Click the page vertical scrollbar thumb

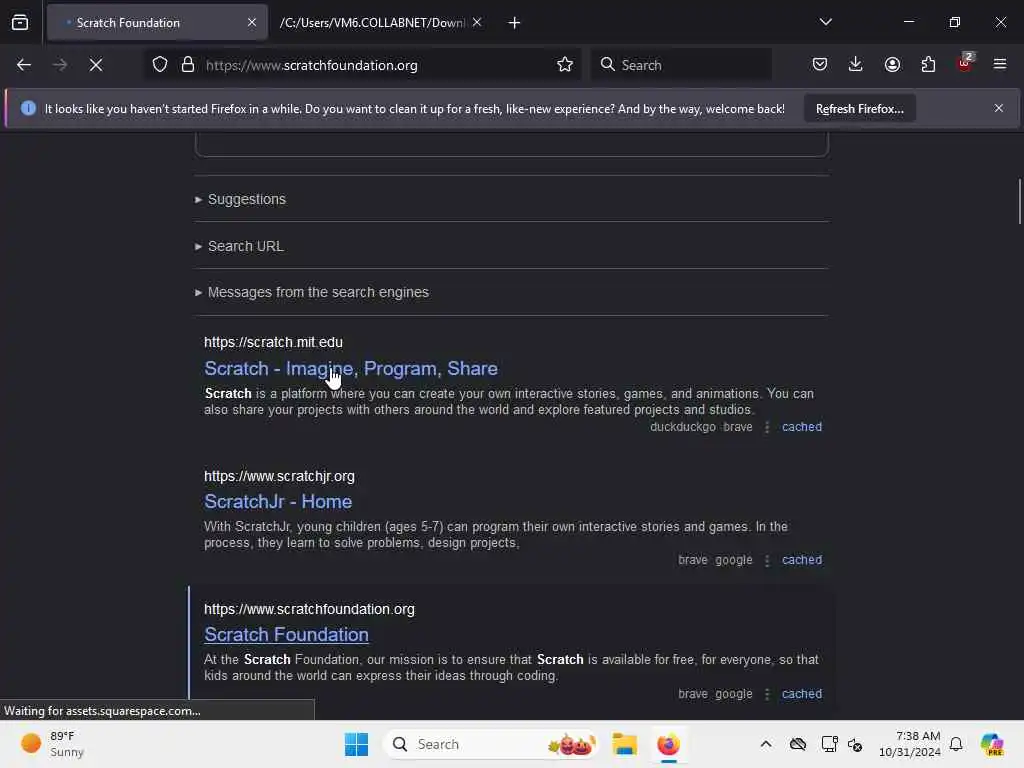coord(1019,202)
